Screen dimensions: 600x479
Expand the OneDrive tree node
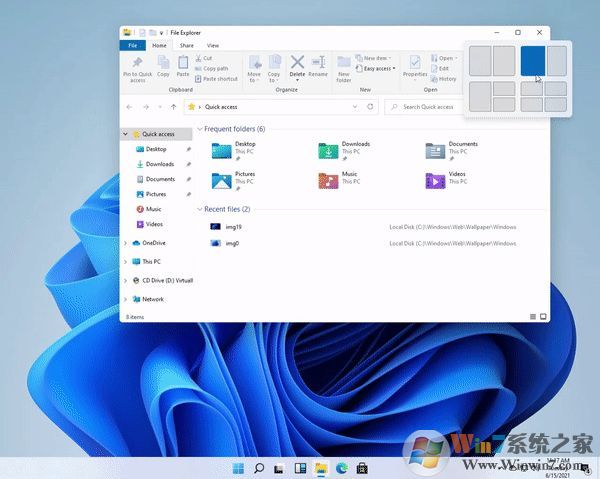pos(126,243)
